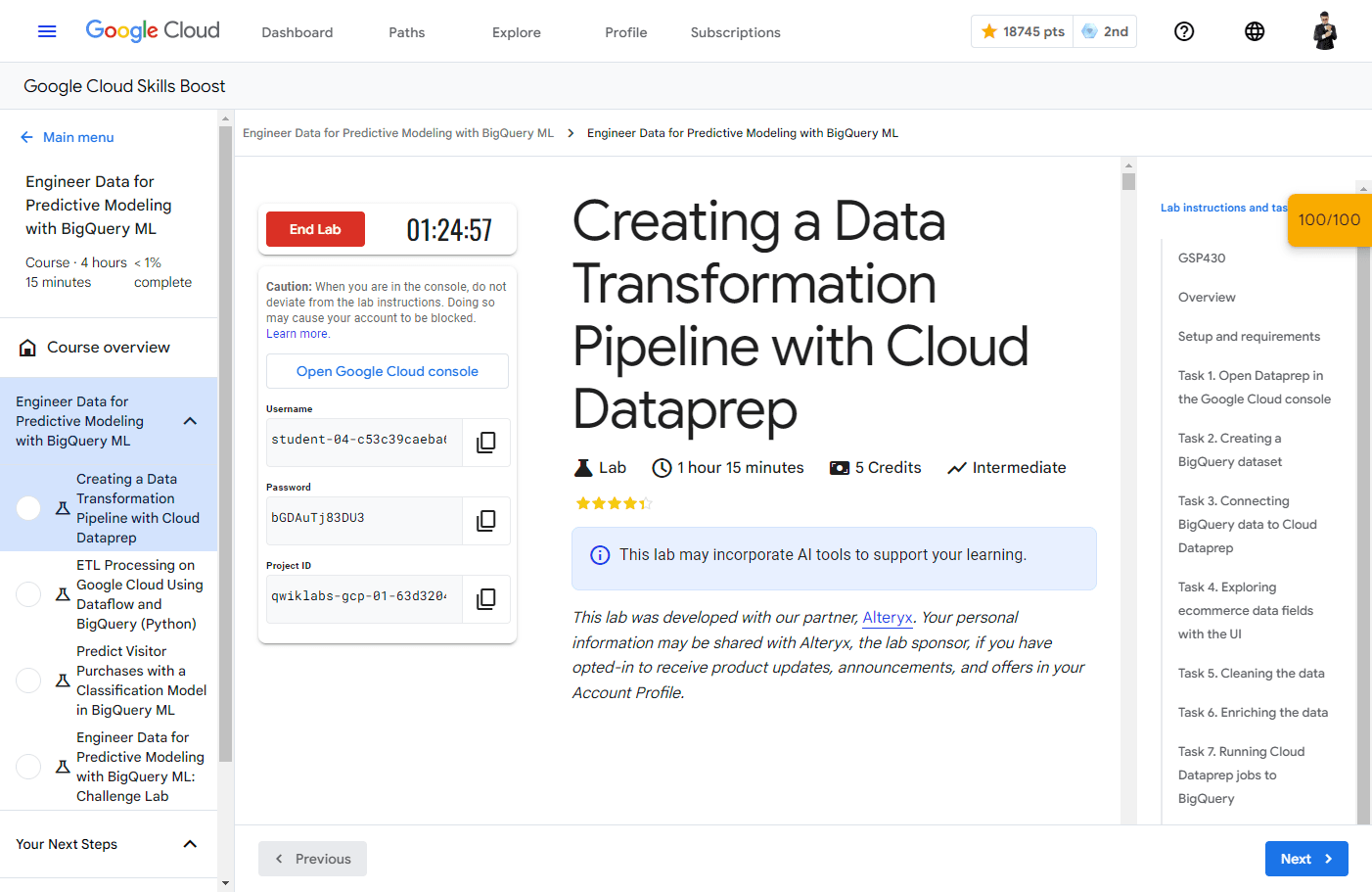Open the Paths tab
Viewport: 1372px width, 892px height.
[407, 32]
